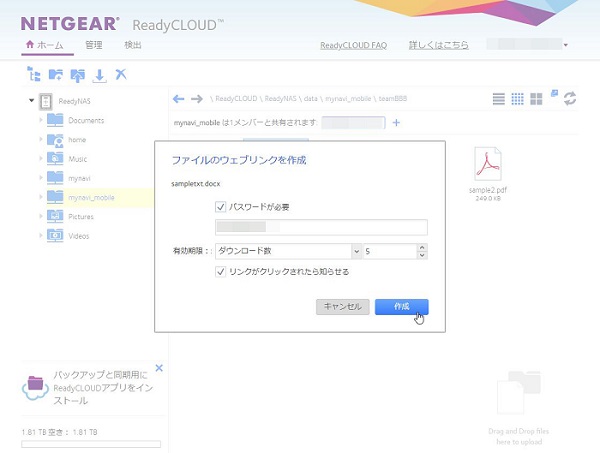The height and width of the screenshot is (453, 600).
Task: Select the Documents folder icon
Action: point(55,120)
